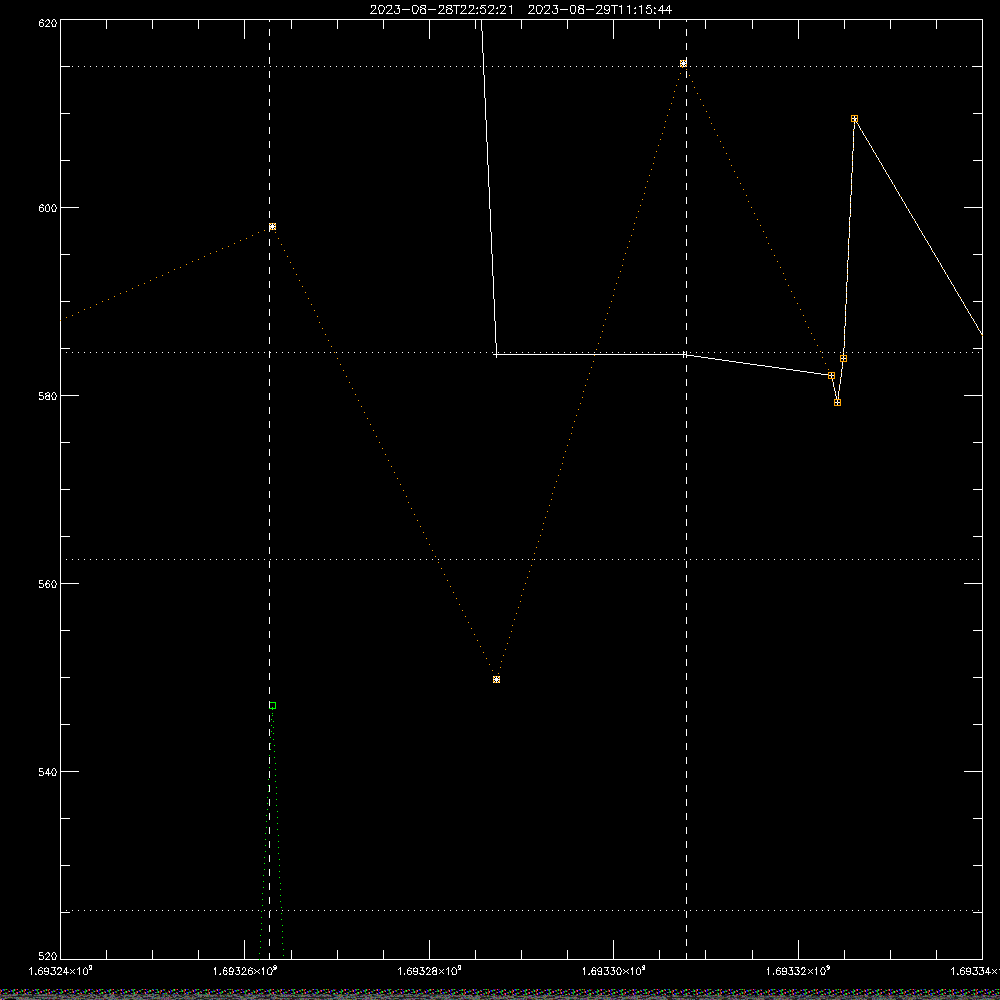
Task: Select the y-axis label 520
Action: (x=48, y=957)
